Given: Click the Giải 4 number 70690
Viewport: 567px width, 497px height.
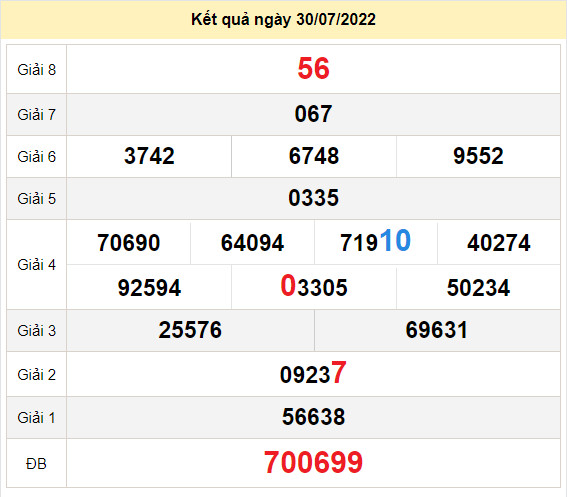Looking at the screenshot, I should [128, 243].
